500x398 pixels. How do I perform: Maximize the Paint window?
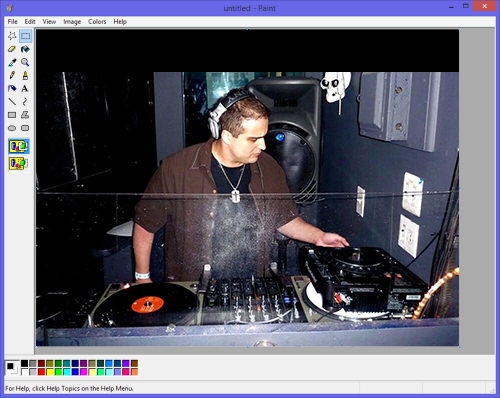pos(466,6)
